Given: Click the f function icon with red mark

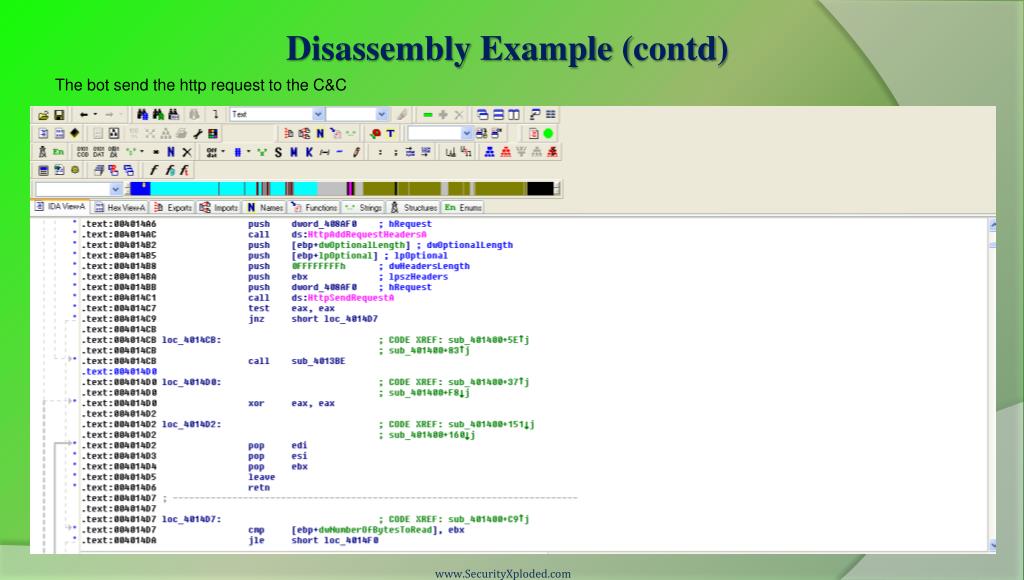Looking at the screenshot, I should point(184,170).
